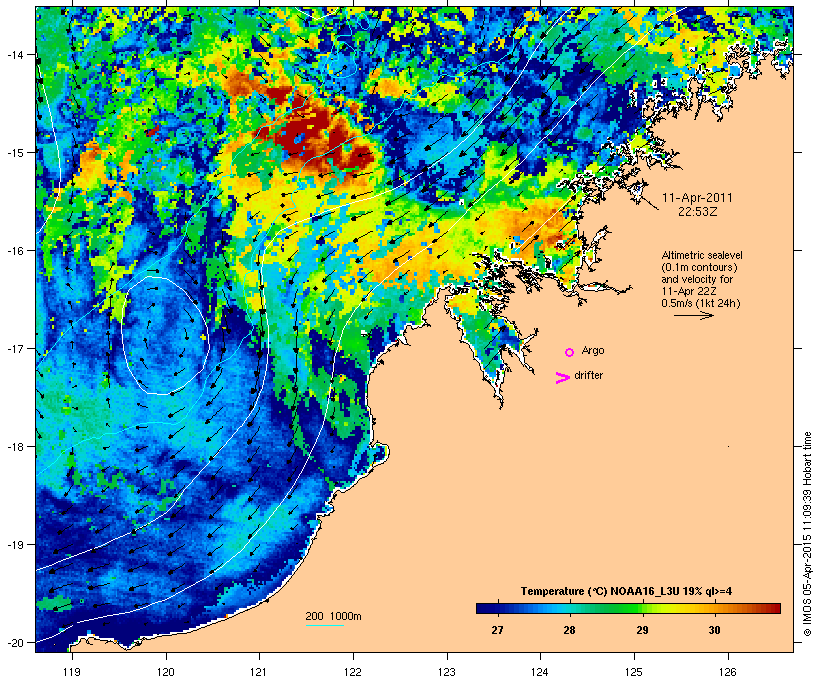Click the '-16' latitude axis label
820x680 pixels.
pos(14,251)
